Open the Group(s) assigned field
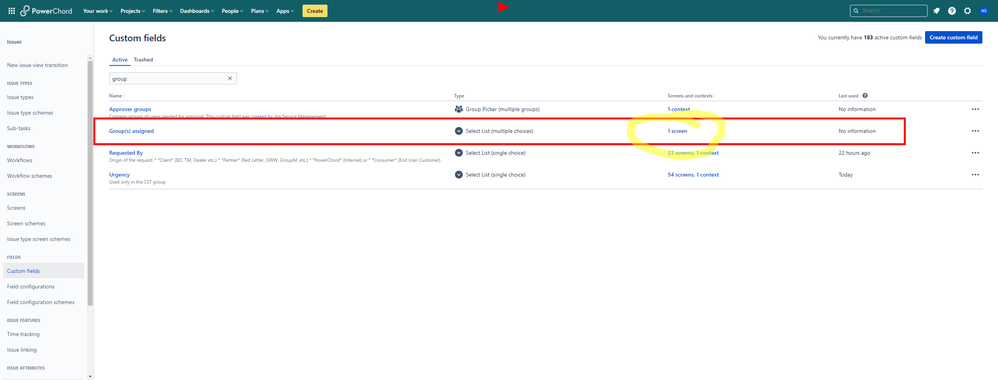998x380 pixels. (x=132, y=131)
